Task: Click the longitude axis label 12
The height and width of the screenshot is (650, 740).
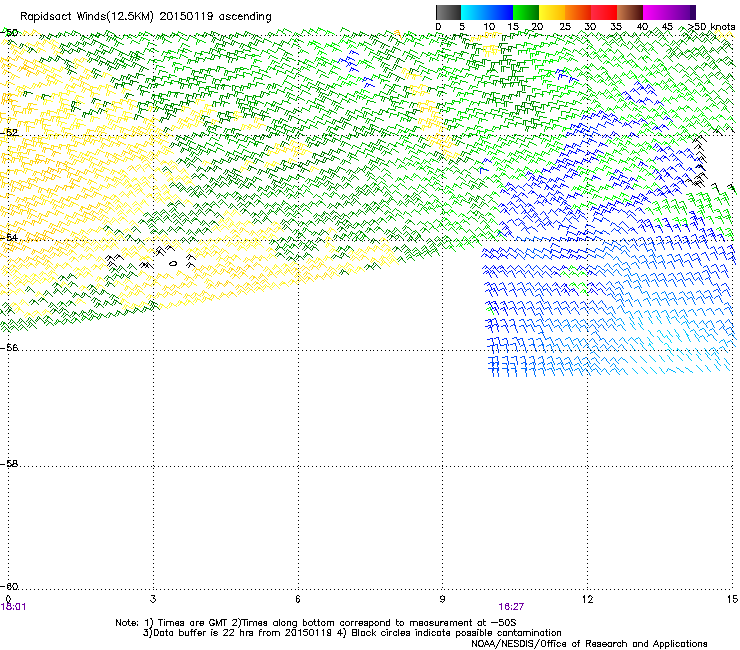Action: (587, 599)
